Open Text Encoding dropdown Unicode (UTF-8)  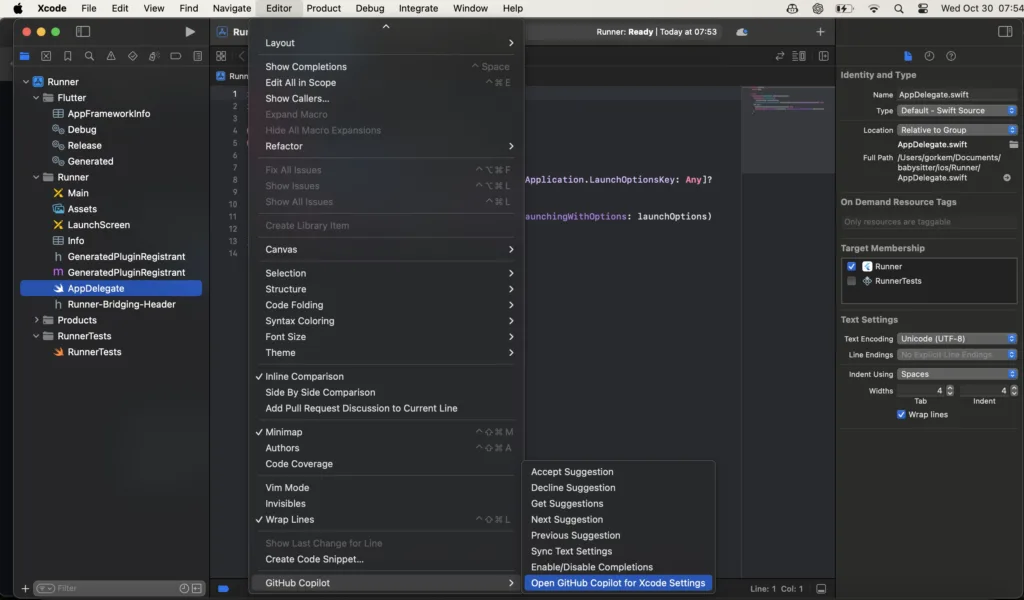(957, 339)
